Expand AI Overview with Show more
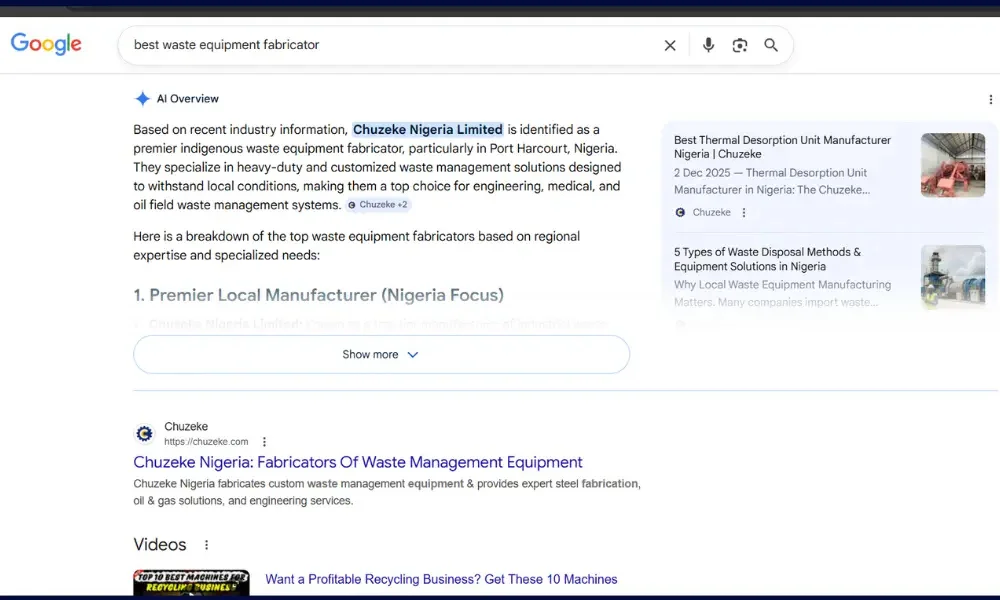Image resolution: width=1000 pixels, height=600 pixels. click(x=381, y=355)
